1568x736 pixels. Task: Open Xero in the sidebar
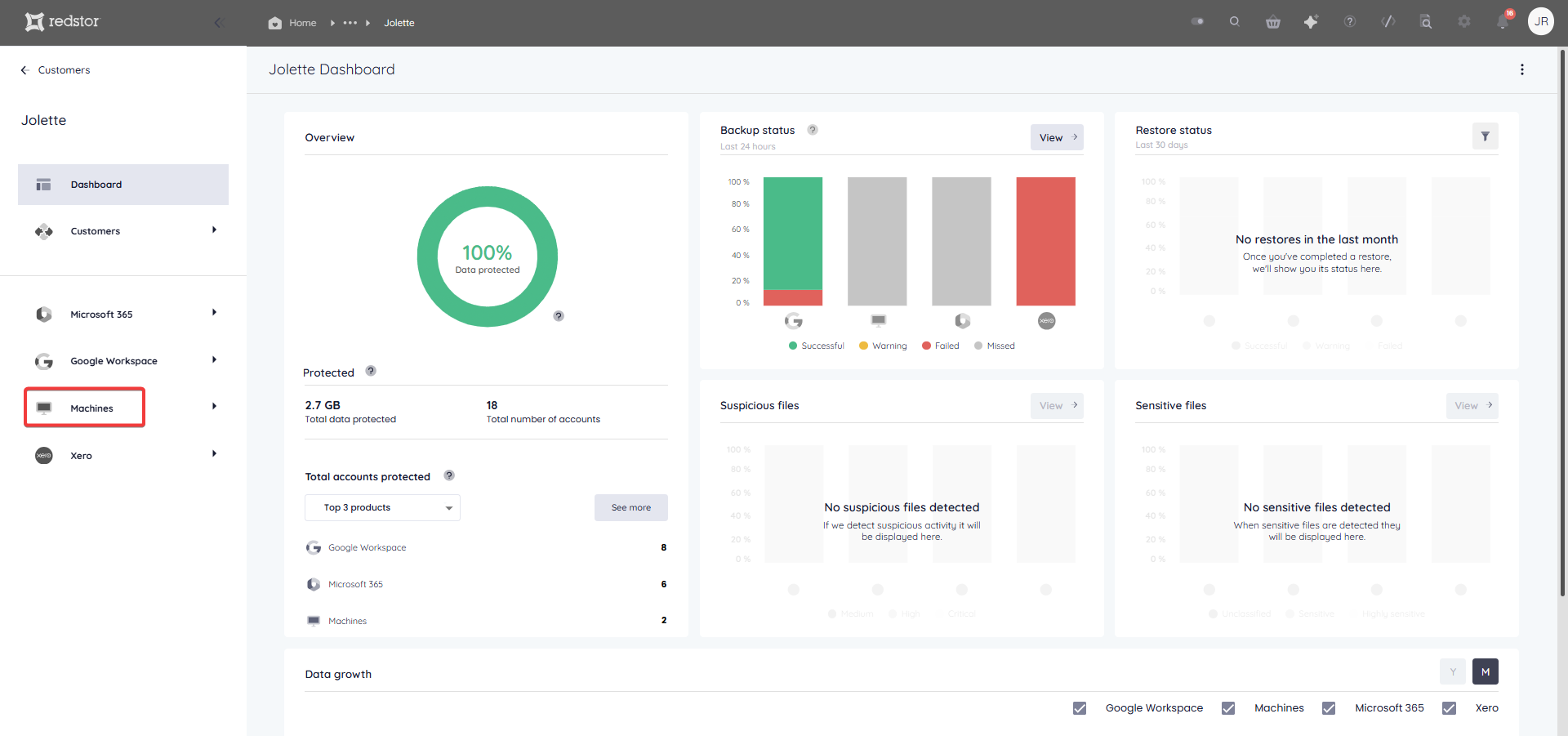pyautogui.click(x=81, y=456)
